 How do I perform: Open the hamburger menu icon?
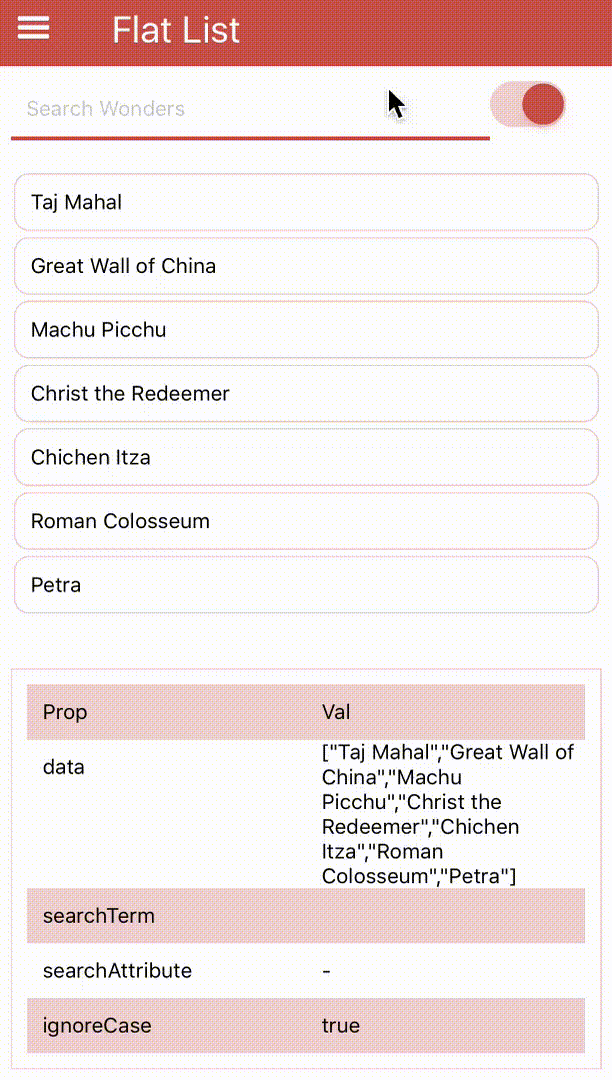tap(33, 28)
